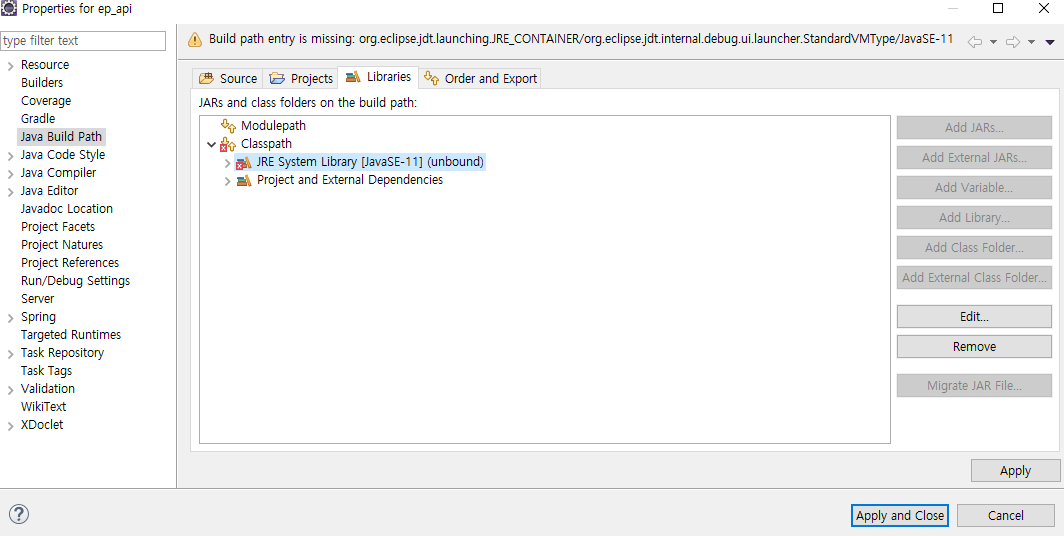Click the Source tab folder icon

[x=206, y=79]
